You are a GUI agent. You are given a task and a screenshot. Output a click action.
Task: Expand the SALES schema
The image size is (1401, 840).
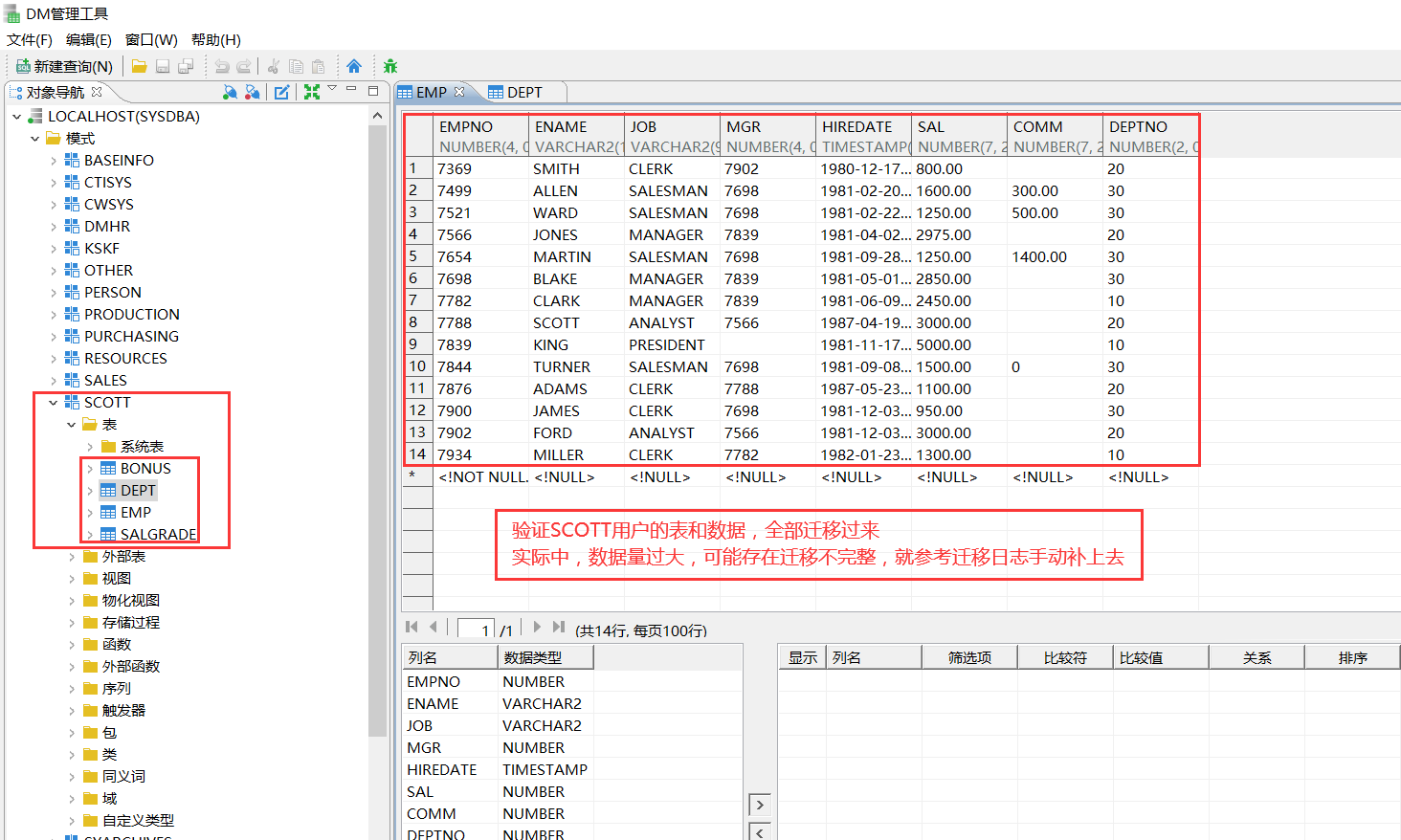coord(54,381)
